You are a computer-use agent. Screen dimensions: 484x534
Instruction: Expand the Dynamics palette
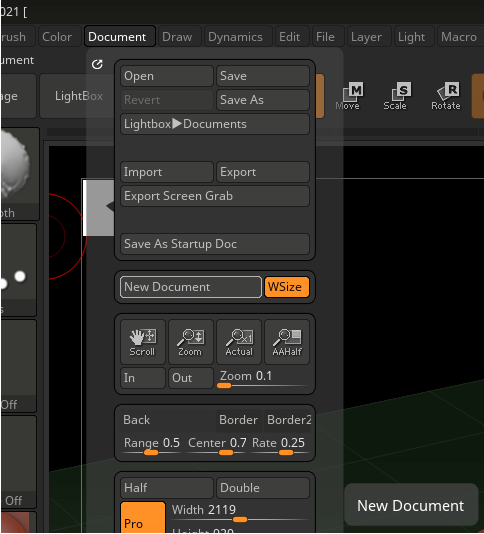pyautogui.click(x=235, y=36)
